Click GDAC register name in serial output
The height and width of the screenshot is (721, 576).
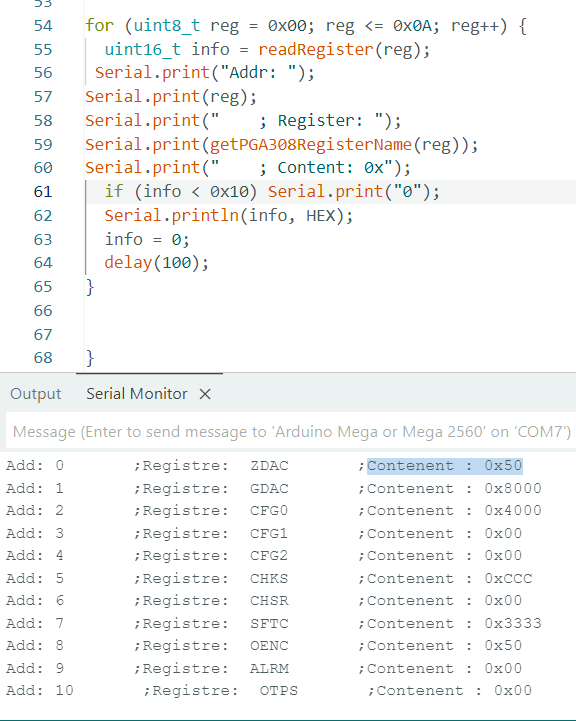point(269,488)
